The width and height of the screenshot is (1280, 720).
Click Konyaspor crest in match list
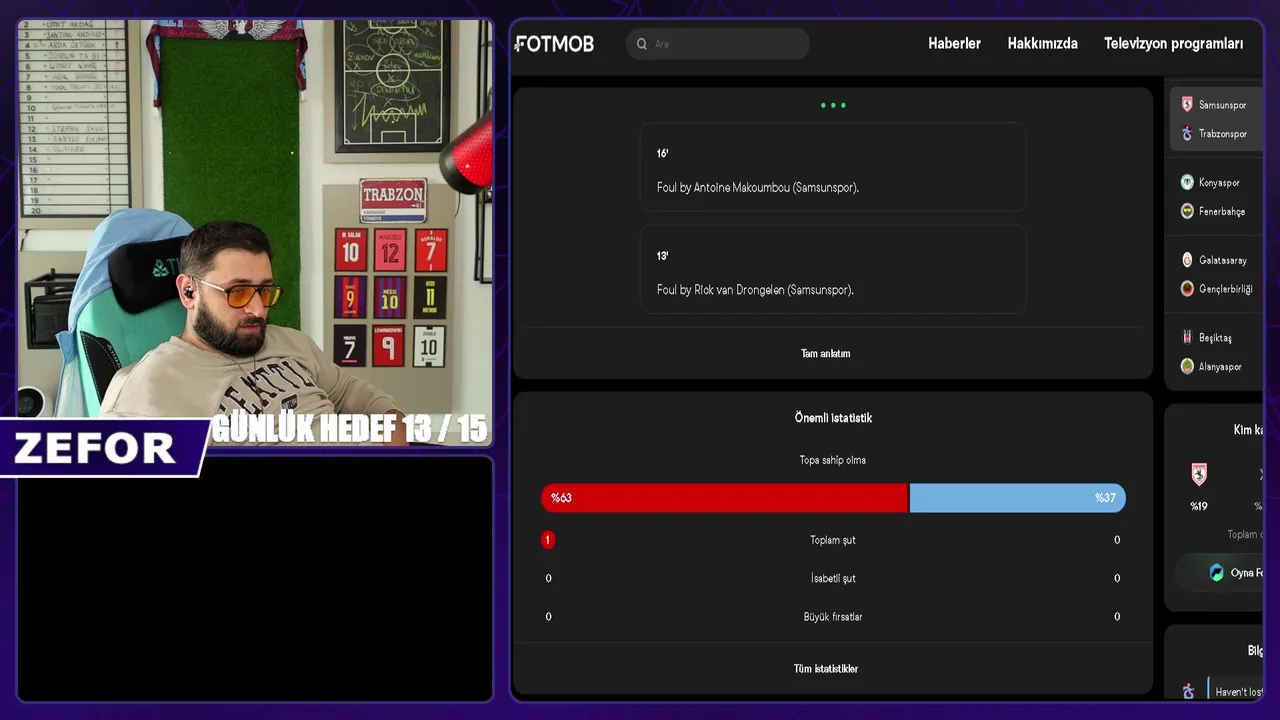(x=1187, y=183)
